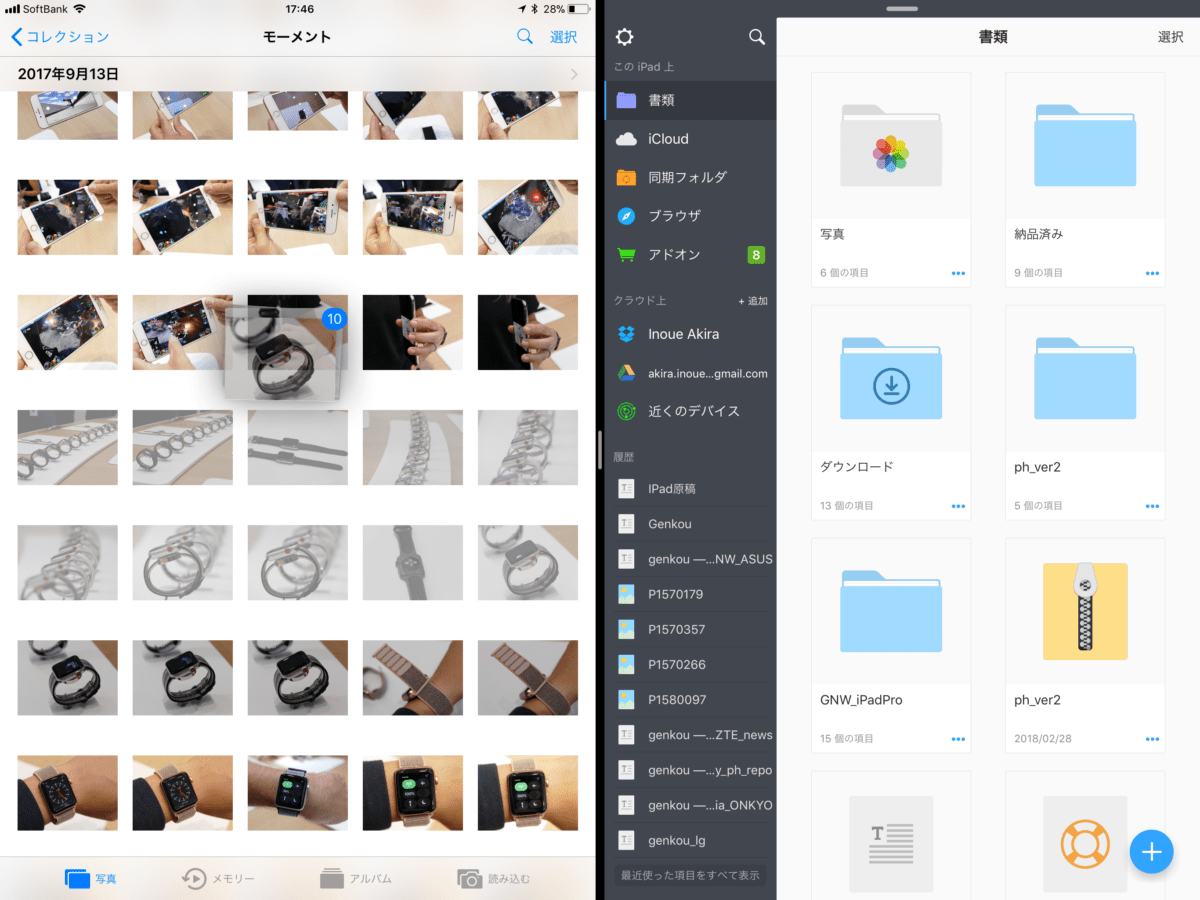Screen dimensions: 1200x900
Task: Open more options for ダウンロード folder
Action: 958,506
